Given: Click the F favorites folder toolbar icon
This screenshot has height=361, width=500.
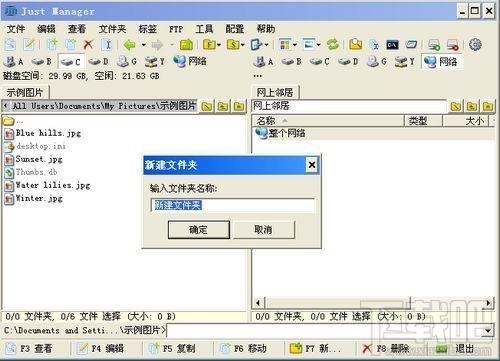Looking at the screenshot, I should [209, 44].
